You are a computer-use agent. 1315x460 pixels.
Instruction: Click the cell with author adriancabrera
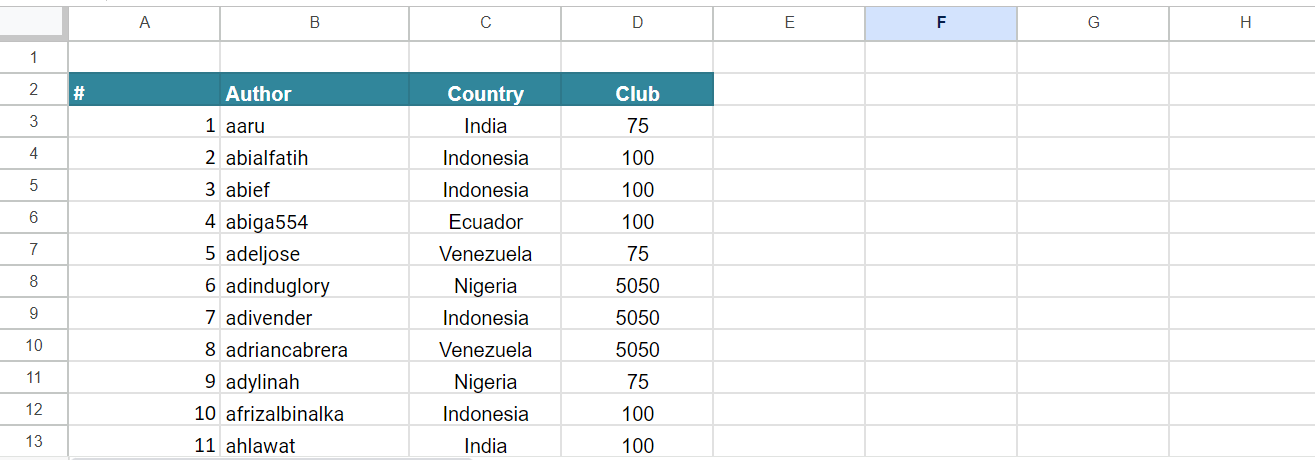314,350
